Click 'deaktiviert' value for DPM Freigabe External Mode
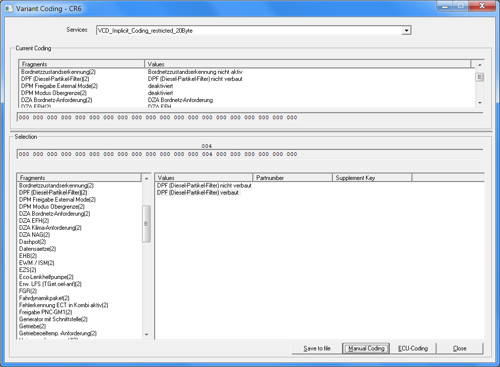 [x=160, y=86]
